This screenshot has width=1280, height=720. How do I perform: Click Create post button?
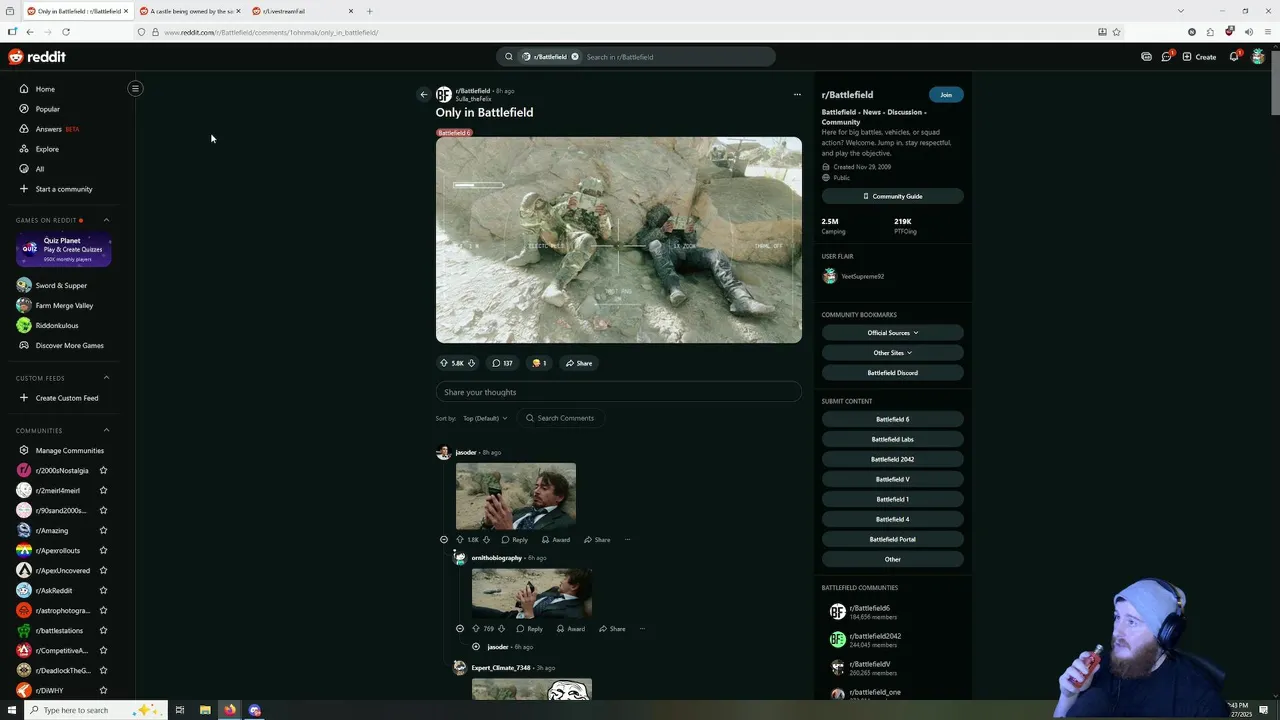click(1199, 57)
